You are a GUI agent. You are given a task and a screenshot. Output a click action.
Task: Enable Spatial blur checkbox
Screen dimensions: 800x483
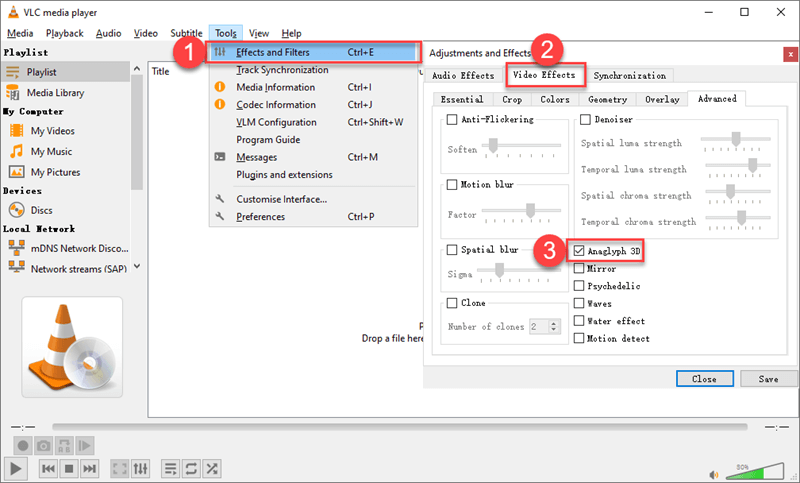click(452, 250)
